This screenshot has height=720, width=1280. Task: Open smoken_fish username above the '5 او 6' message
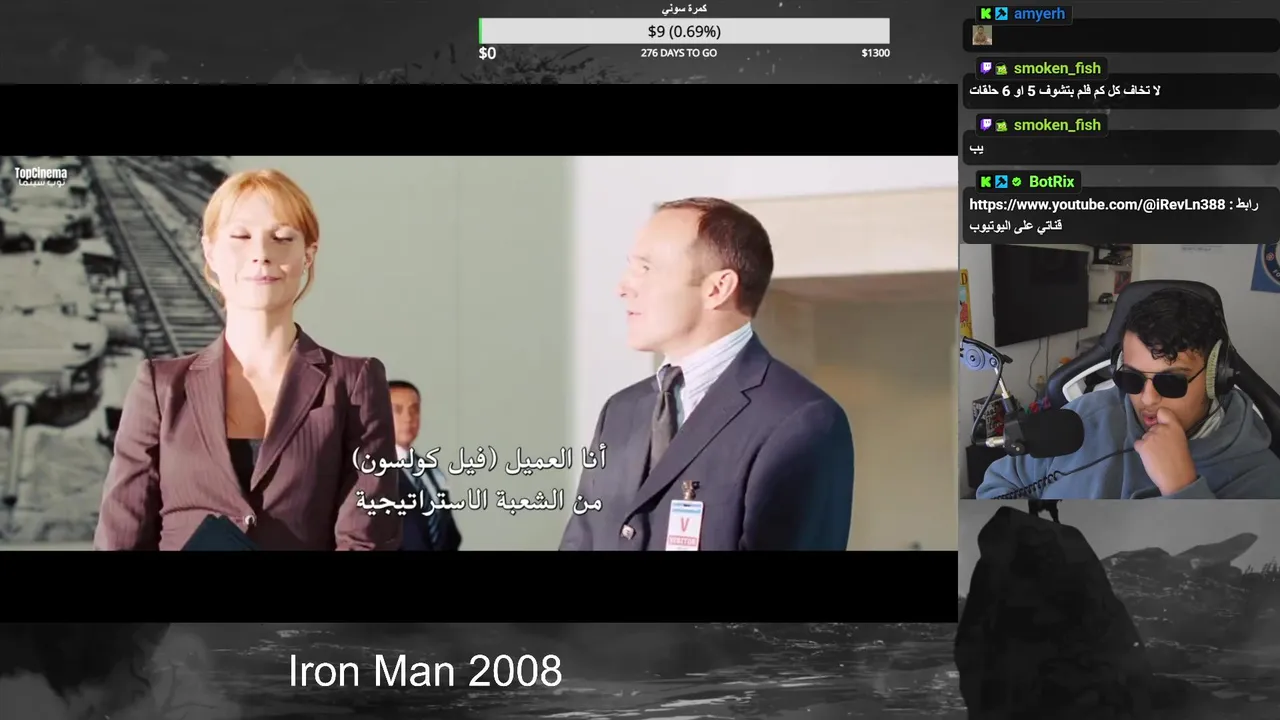[x=1057, y=69]
